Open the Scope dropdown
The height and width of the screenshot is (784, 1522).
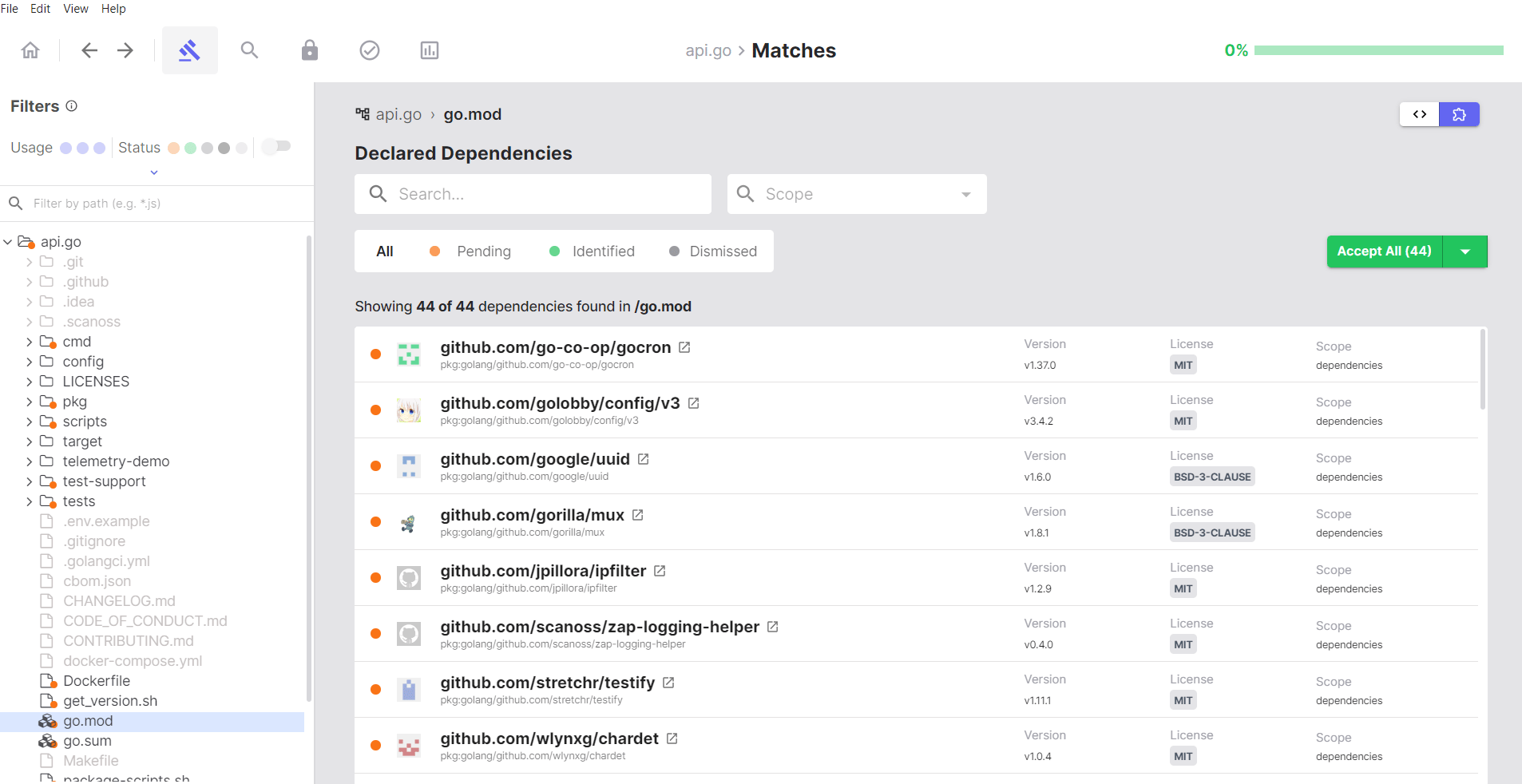coord(857,194)
